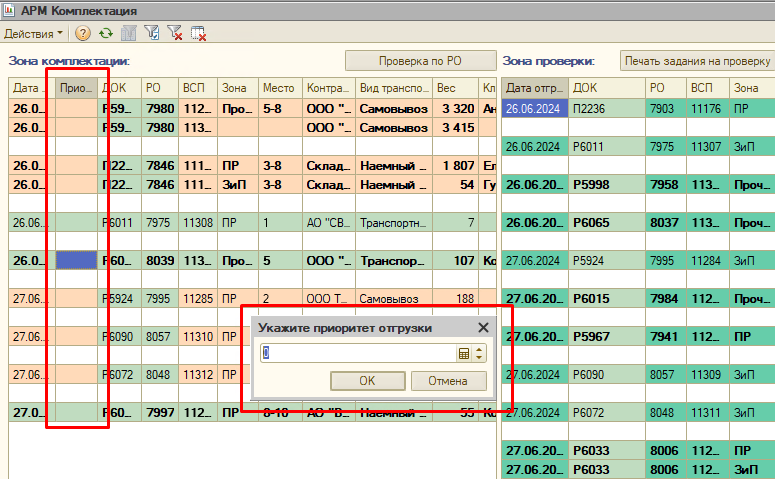Click the Проверка по РО button
Screen dimensions: 775x479
click(x=420, y=61)
